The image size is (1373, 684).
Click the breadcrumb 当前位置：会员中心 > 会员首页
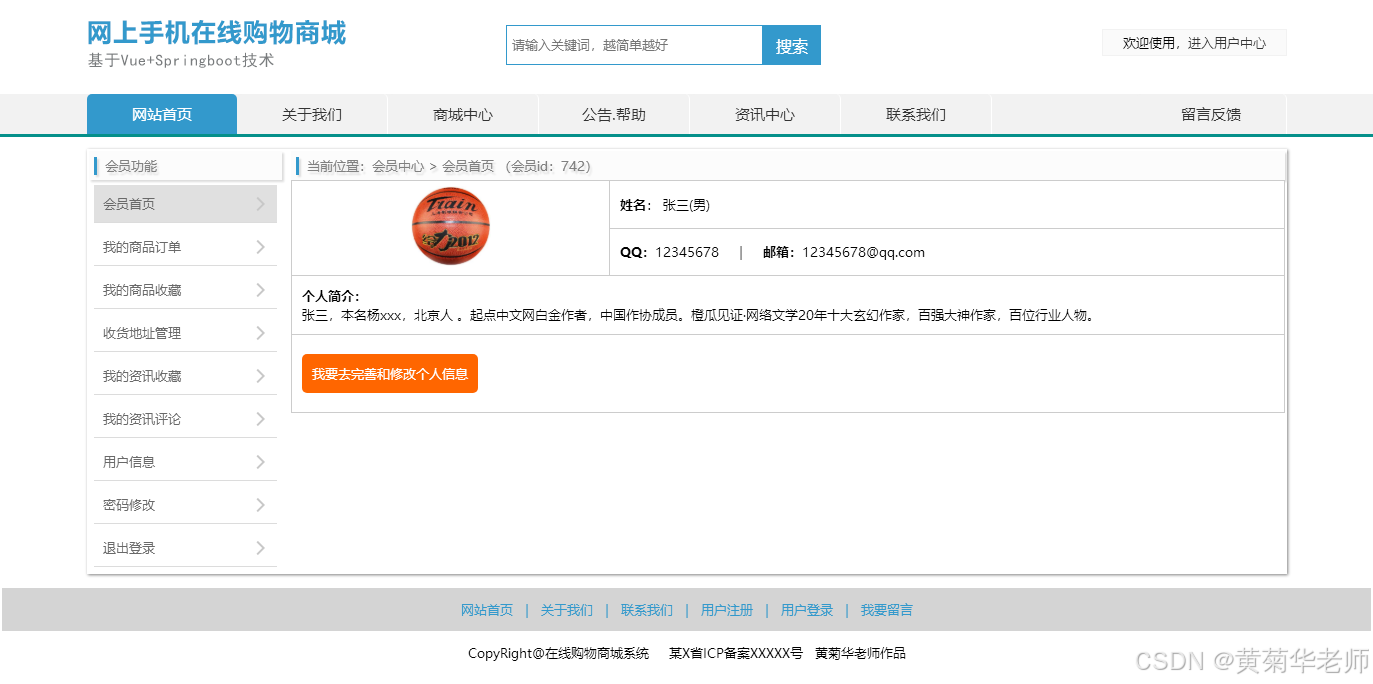click(x=400, y=166)
